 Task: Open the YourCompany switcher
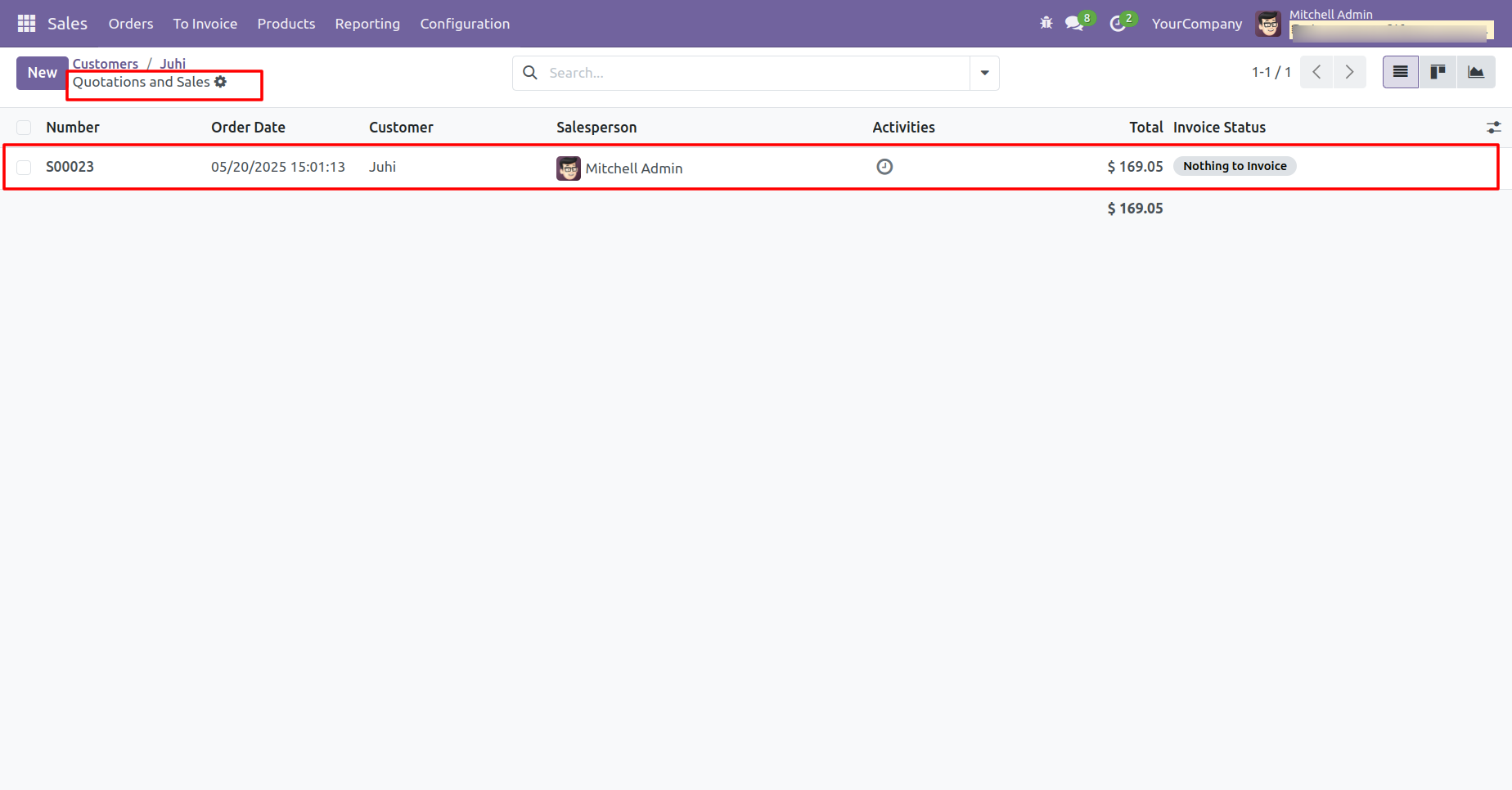[x=1197, y=24]
